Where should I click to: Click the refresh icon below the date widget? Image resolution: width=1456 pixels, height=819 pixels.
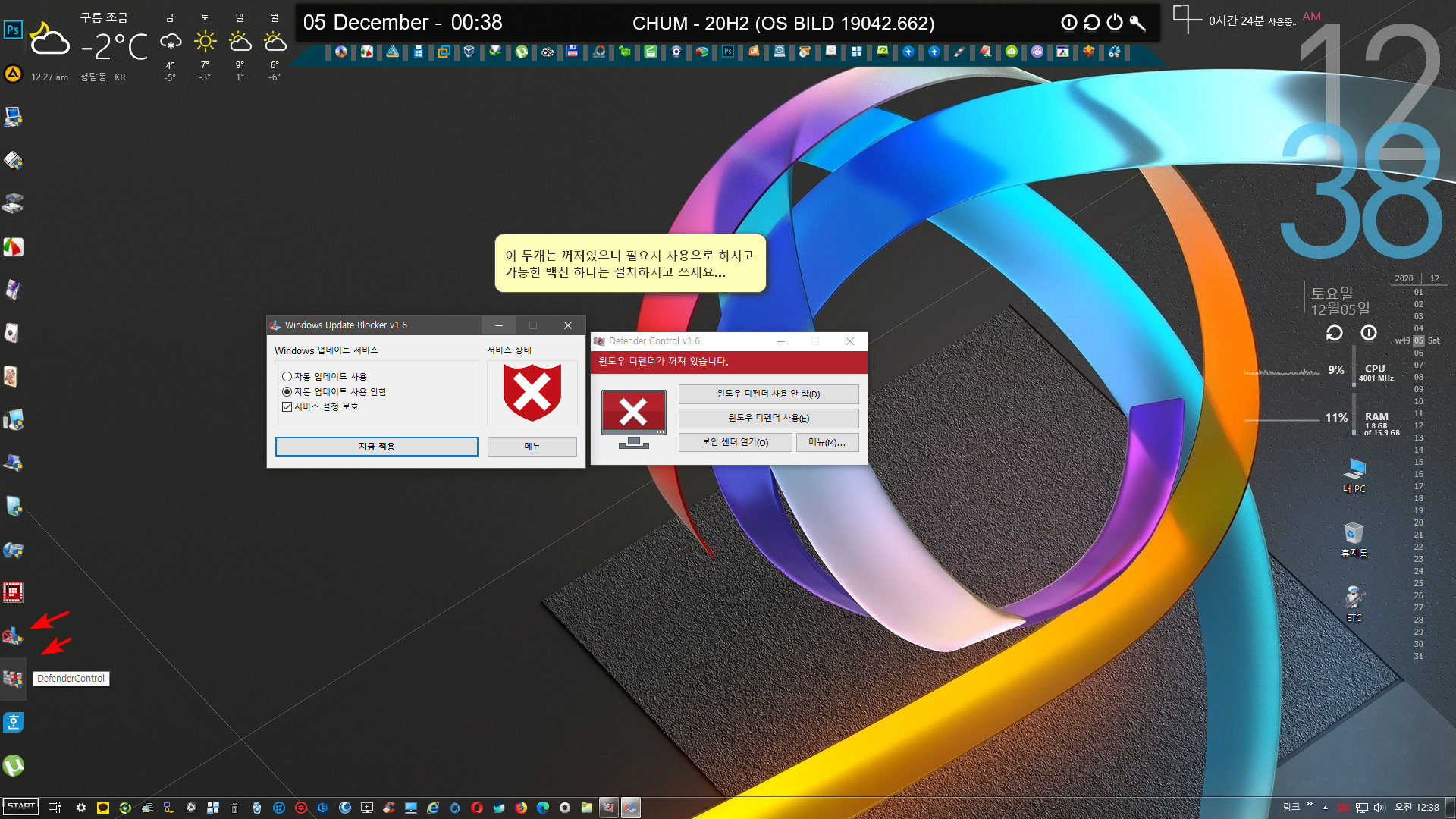(x=1334, y=333)
